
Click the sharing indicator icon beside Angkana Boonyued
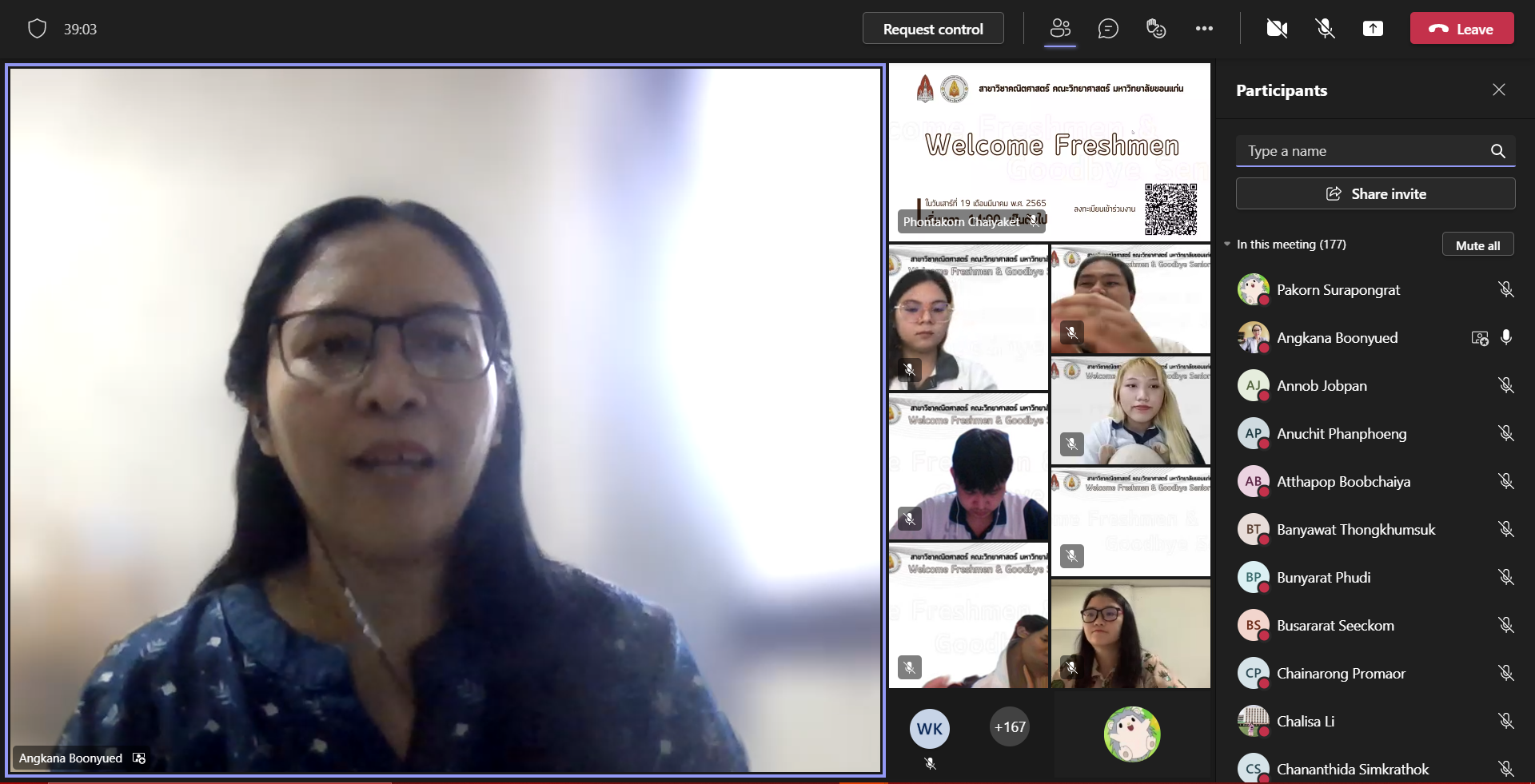click(1480, 338)
